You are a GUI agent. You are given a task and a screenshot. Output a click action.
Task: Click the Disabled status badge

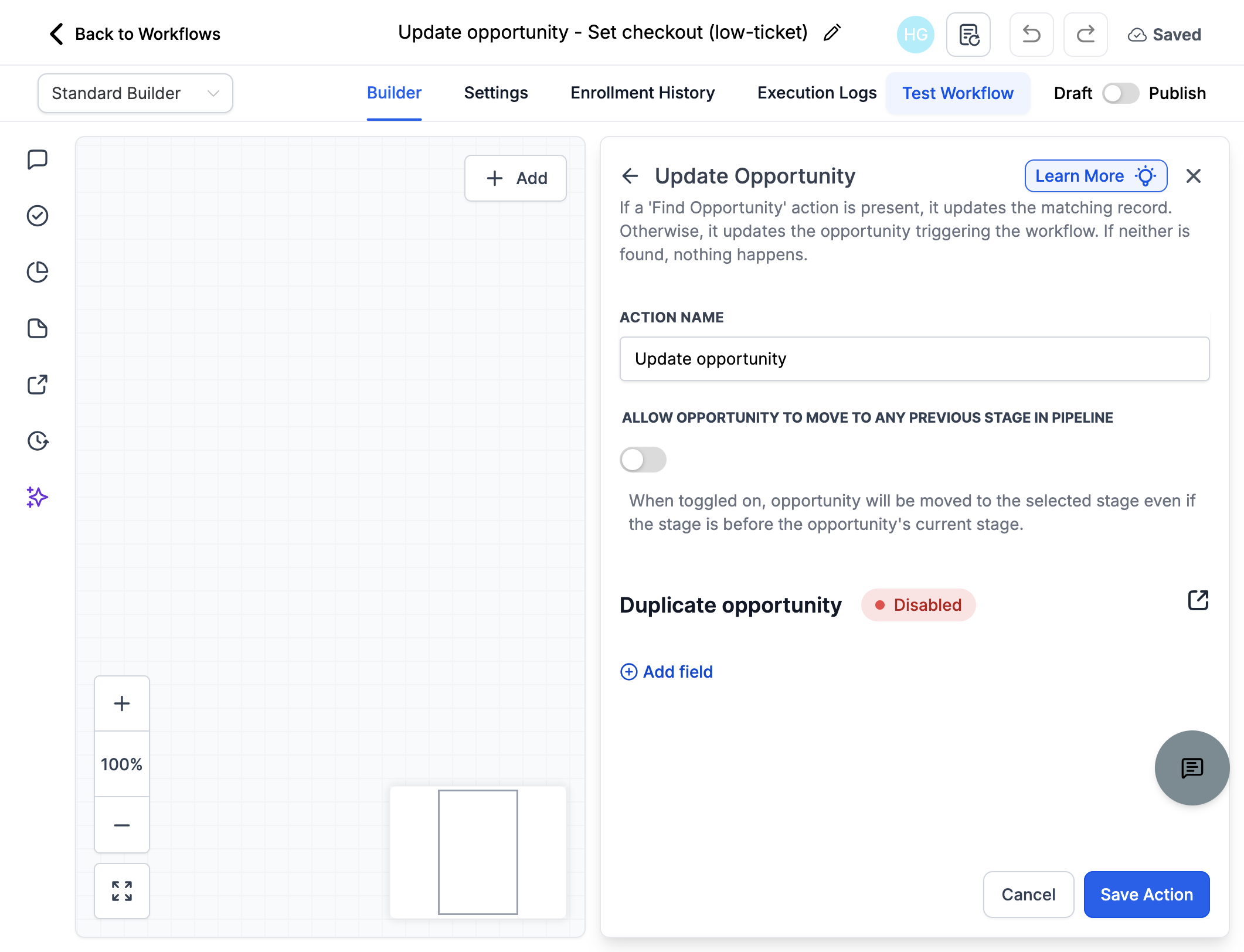pos(918,605)
